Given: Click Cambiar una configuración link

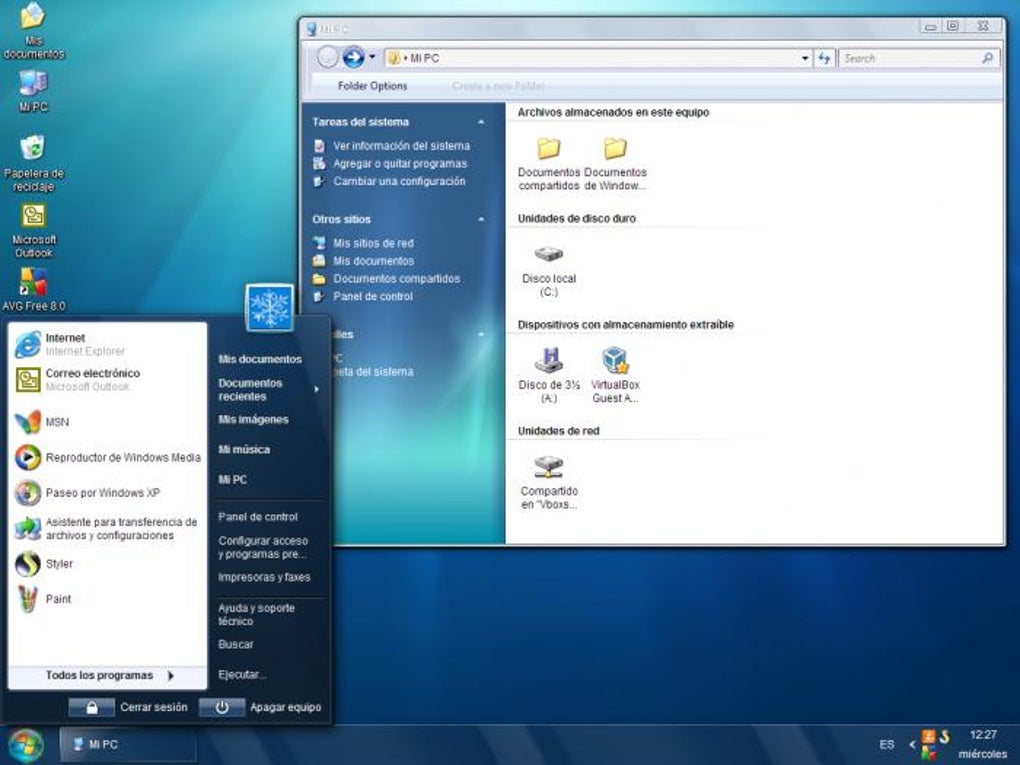Looking at the screenshot, I should point(399,181).
